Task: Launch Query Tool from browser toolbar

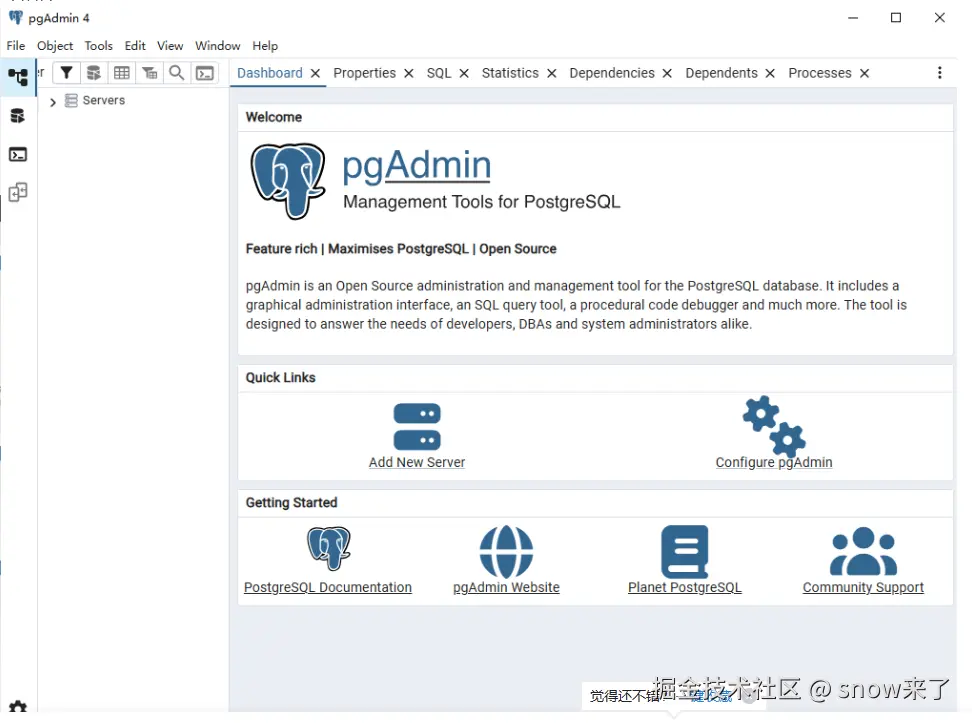Action: coord(94,73)
